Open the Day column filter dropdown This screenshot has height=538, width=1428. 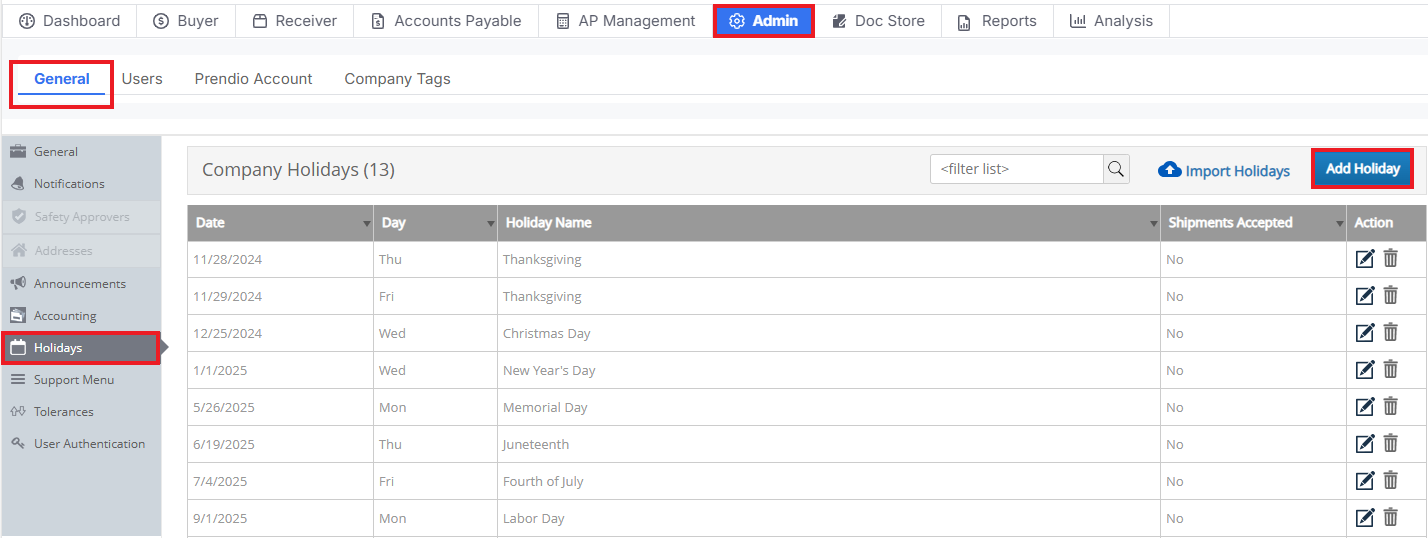(491, 224)
